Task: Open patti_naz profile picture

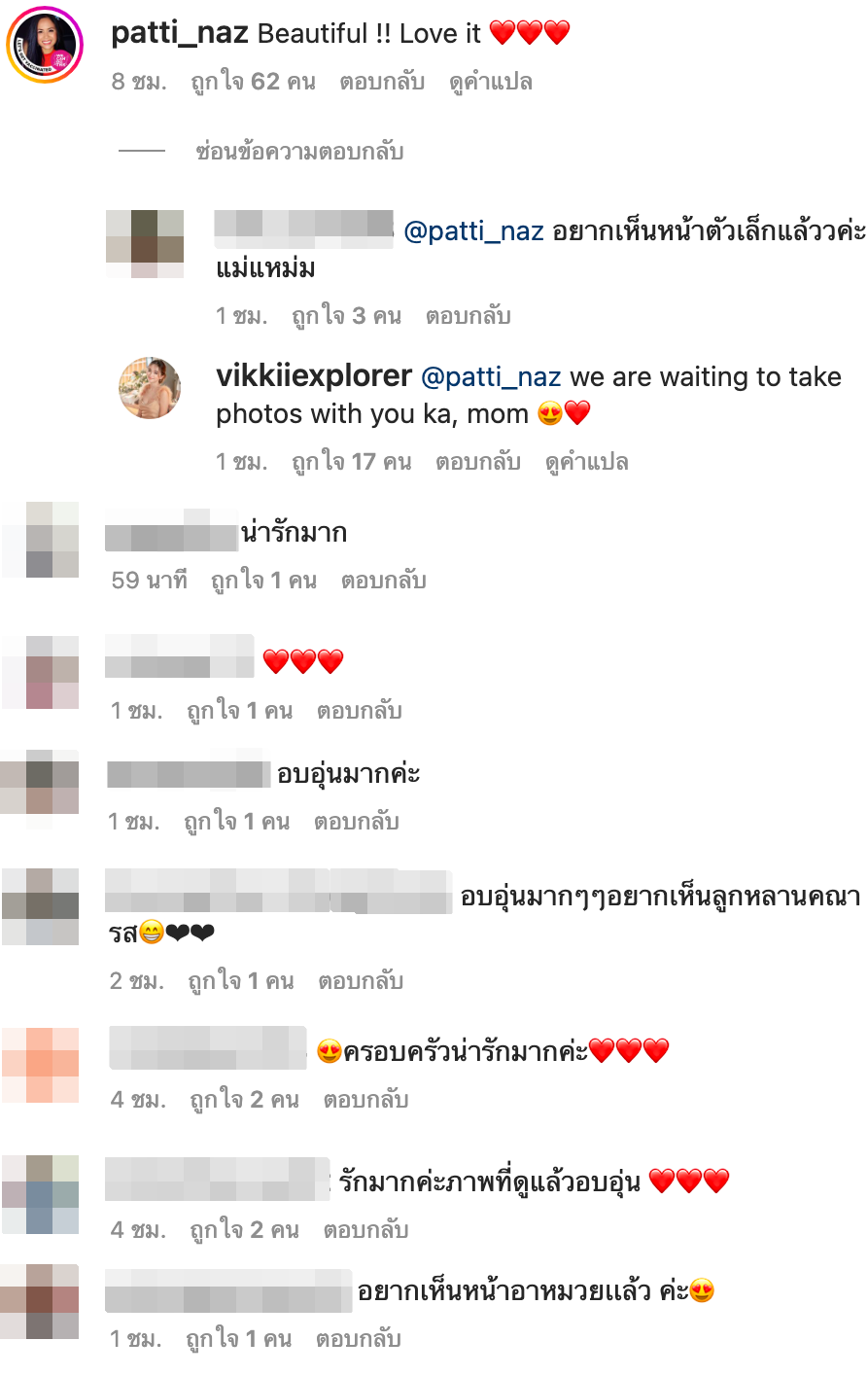Action: pyautogui.click(x=45, y=45)
